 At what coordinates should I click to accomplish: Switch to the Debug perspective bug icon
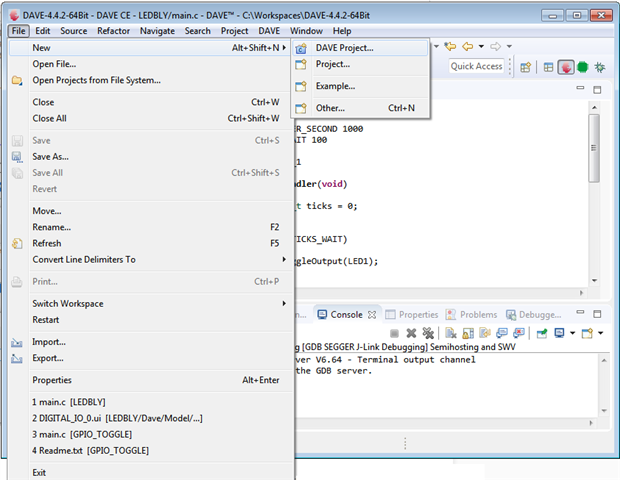(599, 67)
